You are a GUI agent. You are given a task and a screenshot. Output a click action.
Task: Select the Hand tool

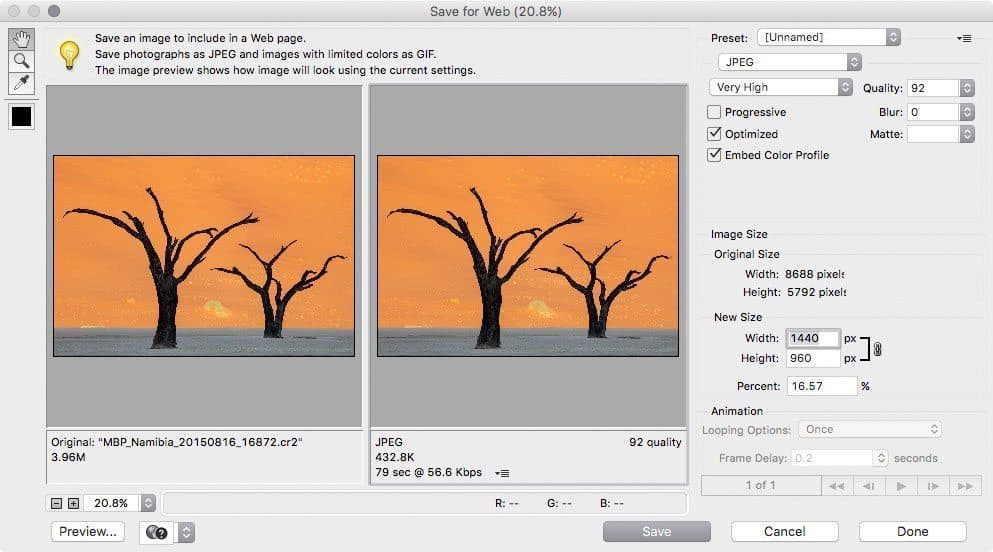coord(21,40)
